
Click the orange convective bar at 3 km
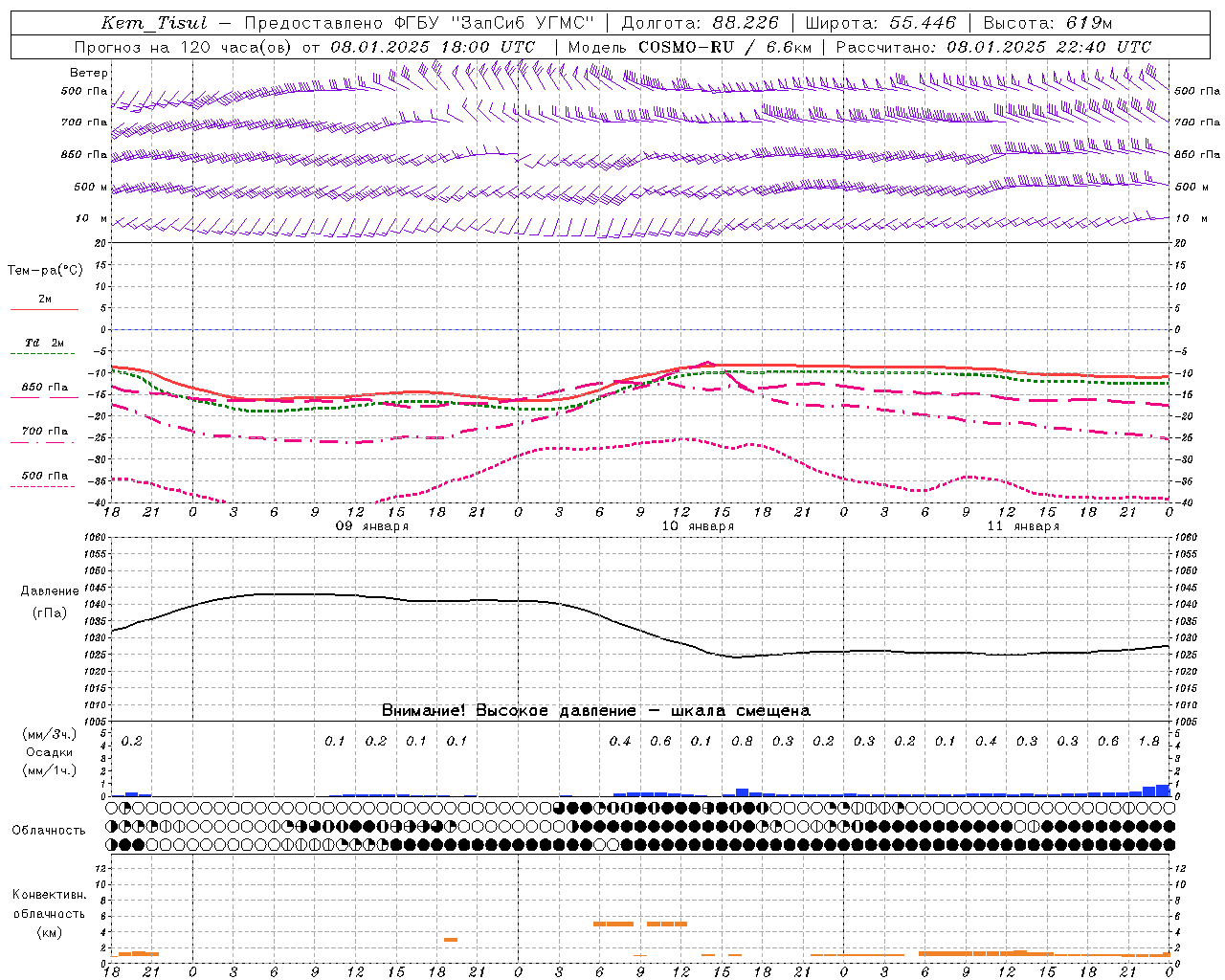(x=451, y=940)
